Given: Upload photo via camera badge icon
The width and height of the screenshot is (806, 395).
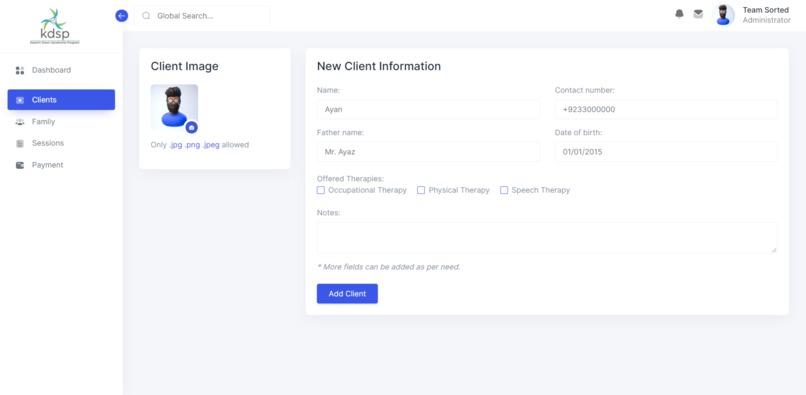Looking at the screenshot, I should pos(192,127).
